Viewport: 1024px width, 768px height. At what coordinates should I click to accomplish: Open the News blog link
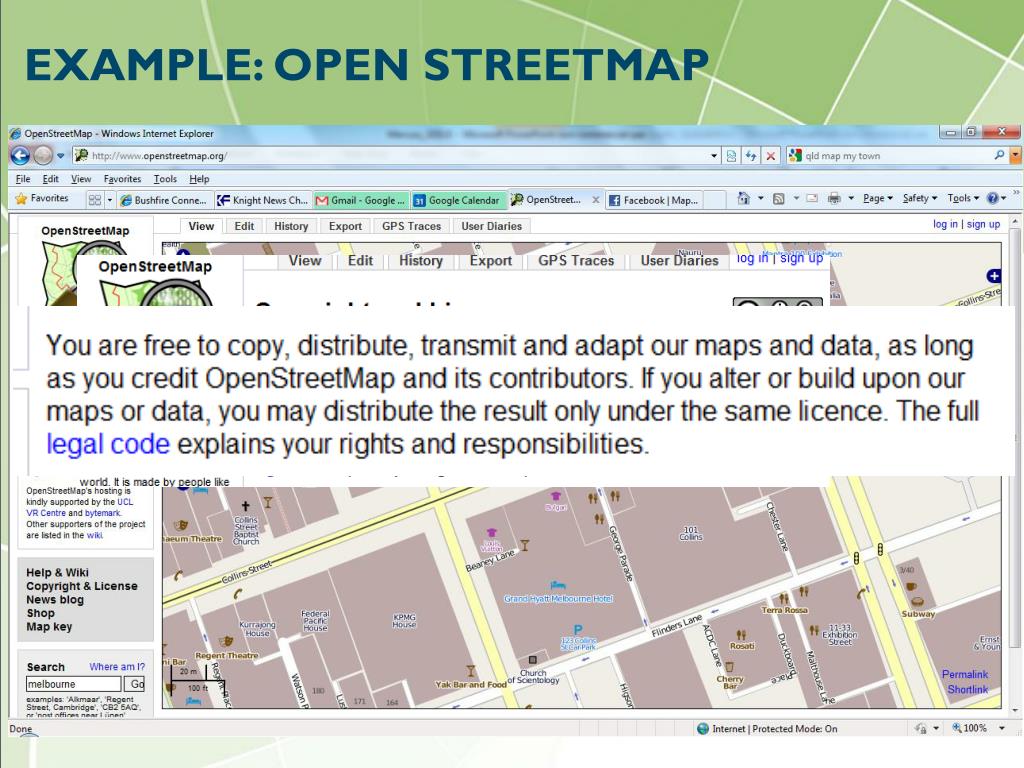coord(55,600)
